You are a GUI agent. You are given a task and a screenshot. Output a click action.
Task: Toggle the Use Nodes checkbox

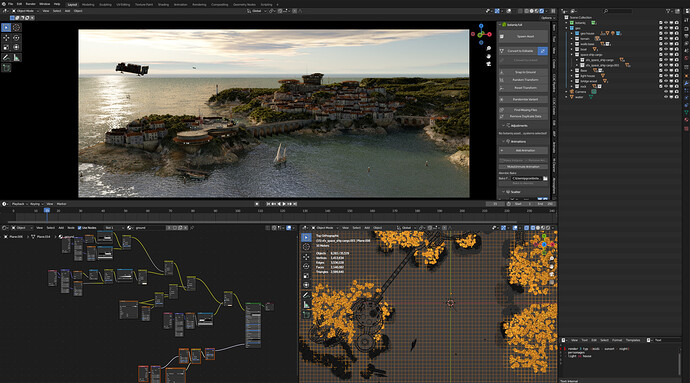79,228
